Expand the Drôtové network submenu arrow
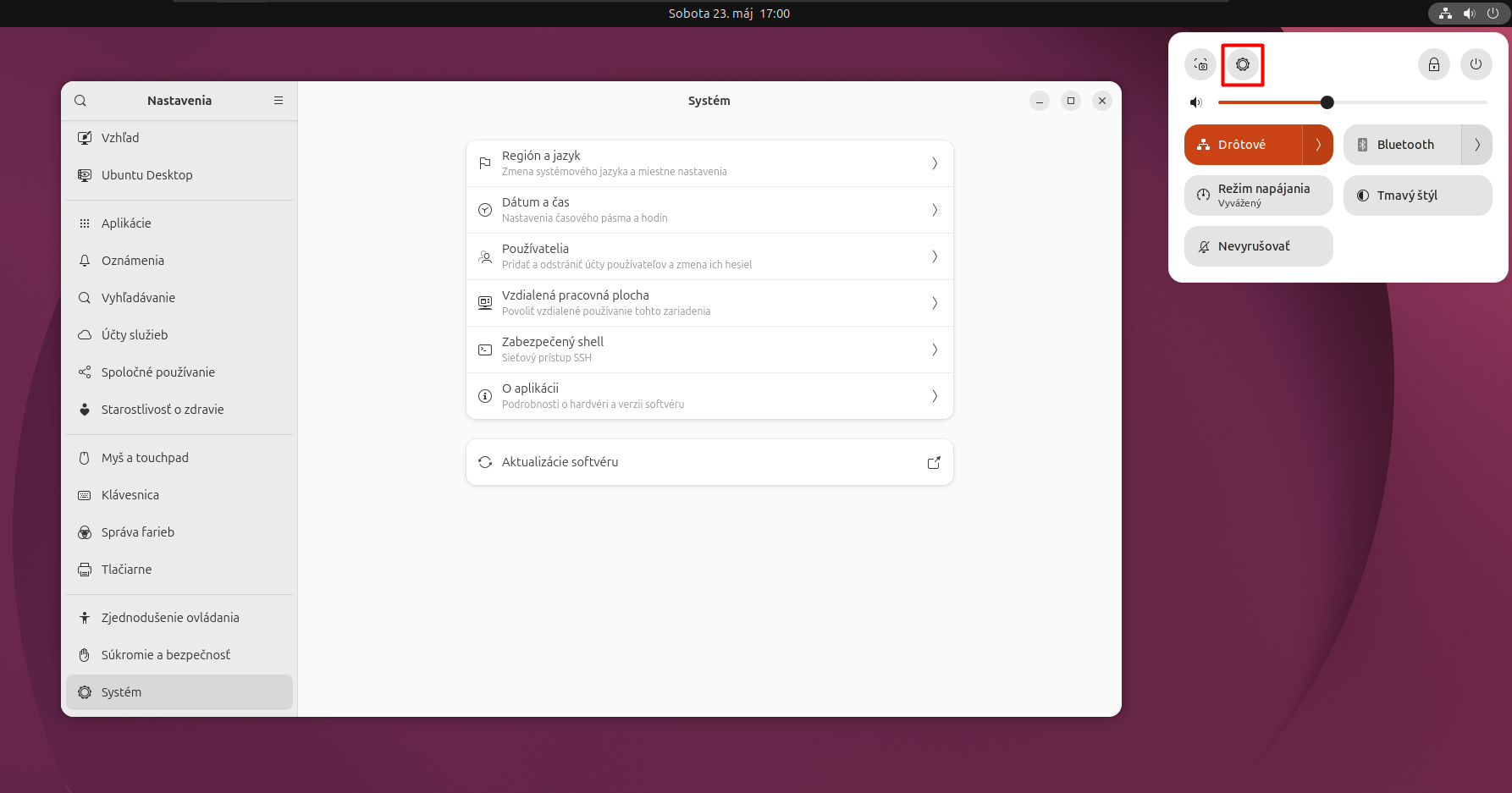 (1318, 145)
